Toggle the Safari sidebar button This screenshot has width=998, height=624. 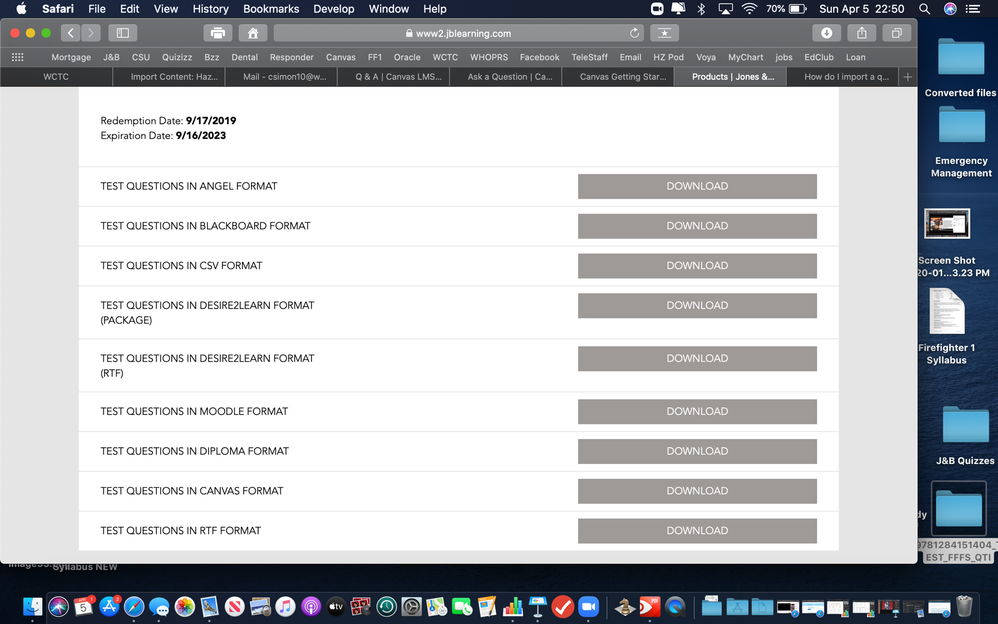tap(123, 33)
